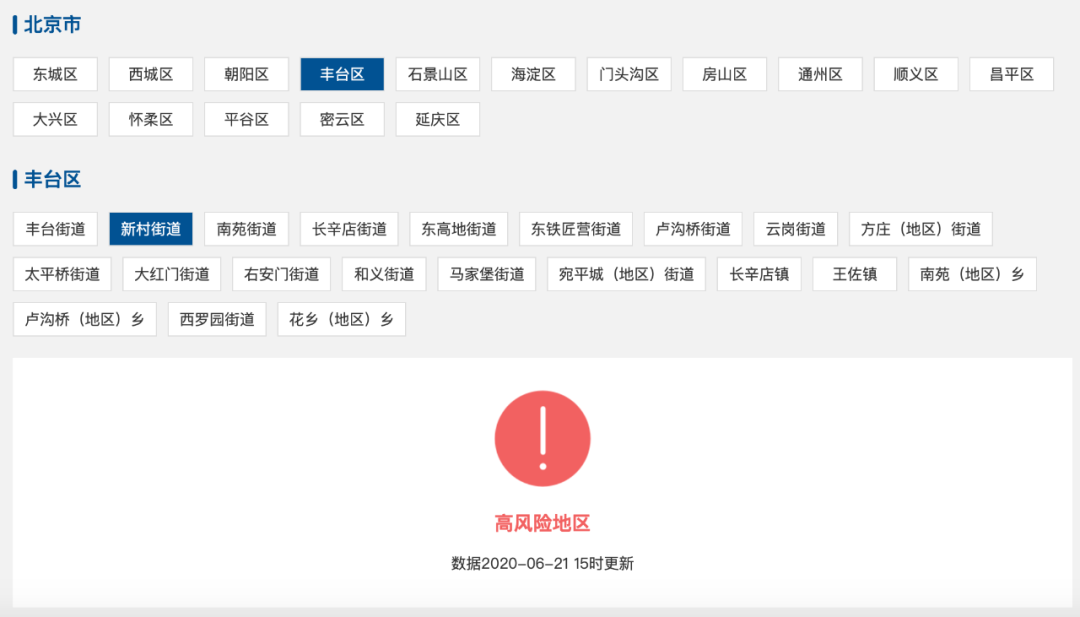
Task: Choose 西城区 district
Action: click(x=150, y=74)
